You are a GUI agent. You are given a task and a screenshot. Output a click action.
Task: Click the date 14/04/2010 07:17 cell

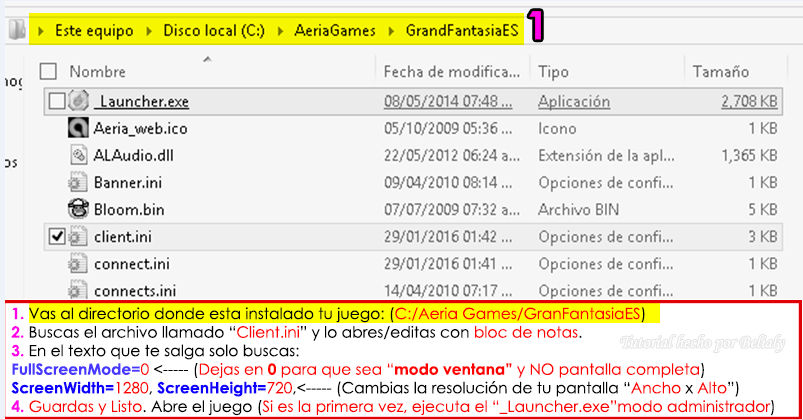tap(448, 290)
